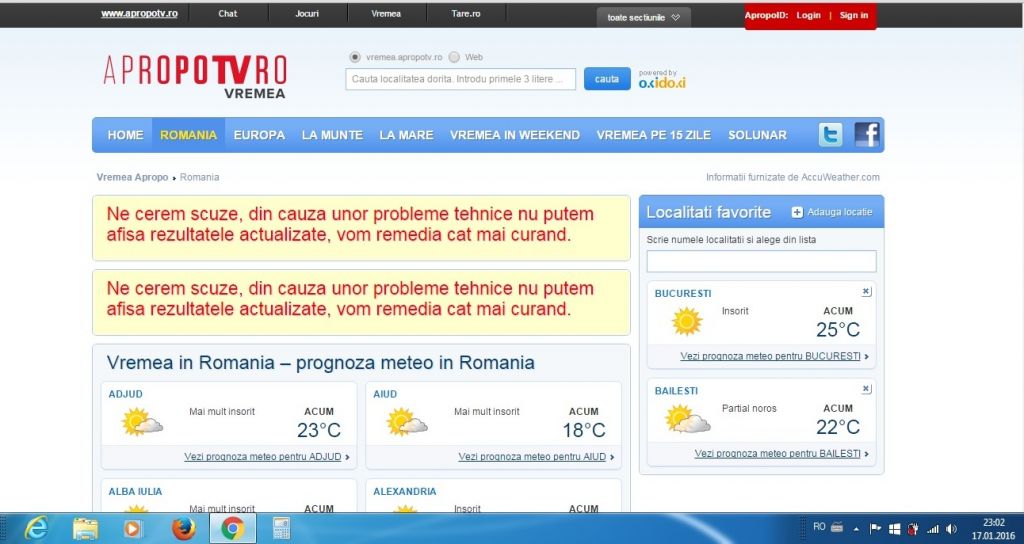The height and width of the screenshot is (544, 1024).
Task: Click the ALEXANDRIA city heading
Action: point(404,492)
